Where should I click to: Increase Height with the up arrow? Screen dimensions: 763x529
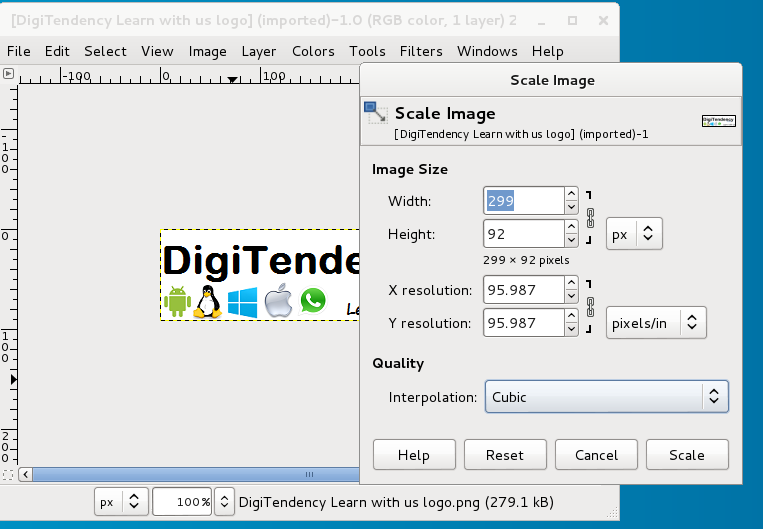point(571,227)
